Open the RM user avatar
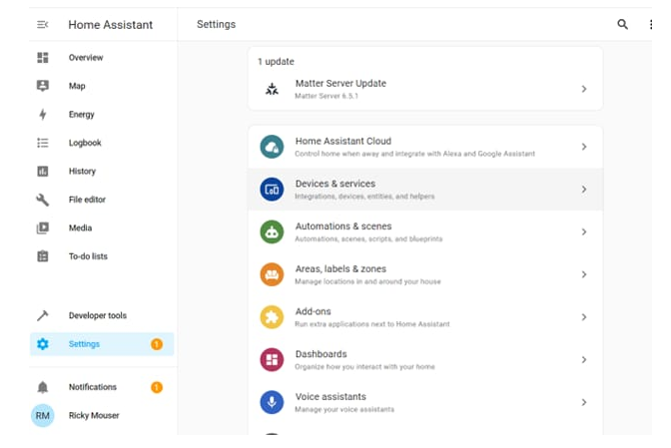The image size is (671, 448). coord(42,415)
